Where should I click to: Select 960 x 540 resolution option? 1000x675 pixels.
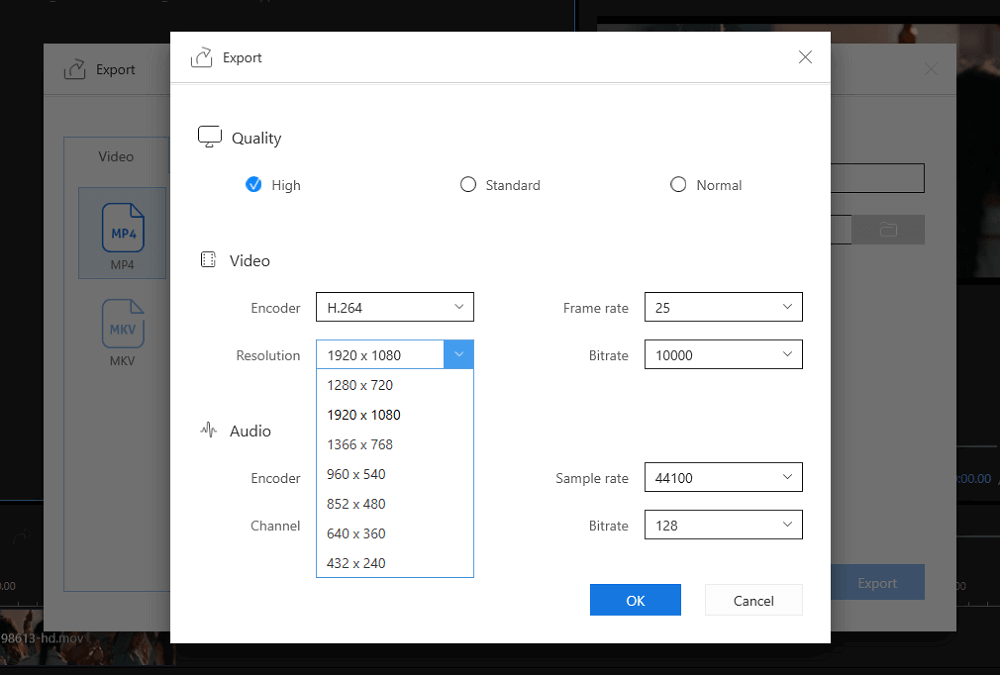[356, 474]
